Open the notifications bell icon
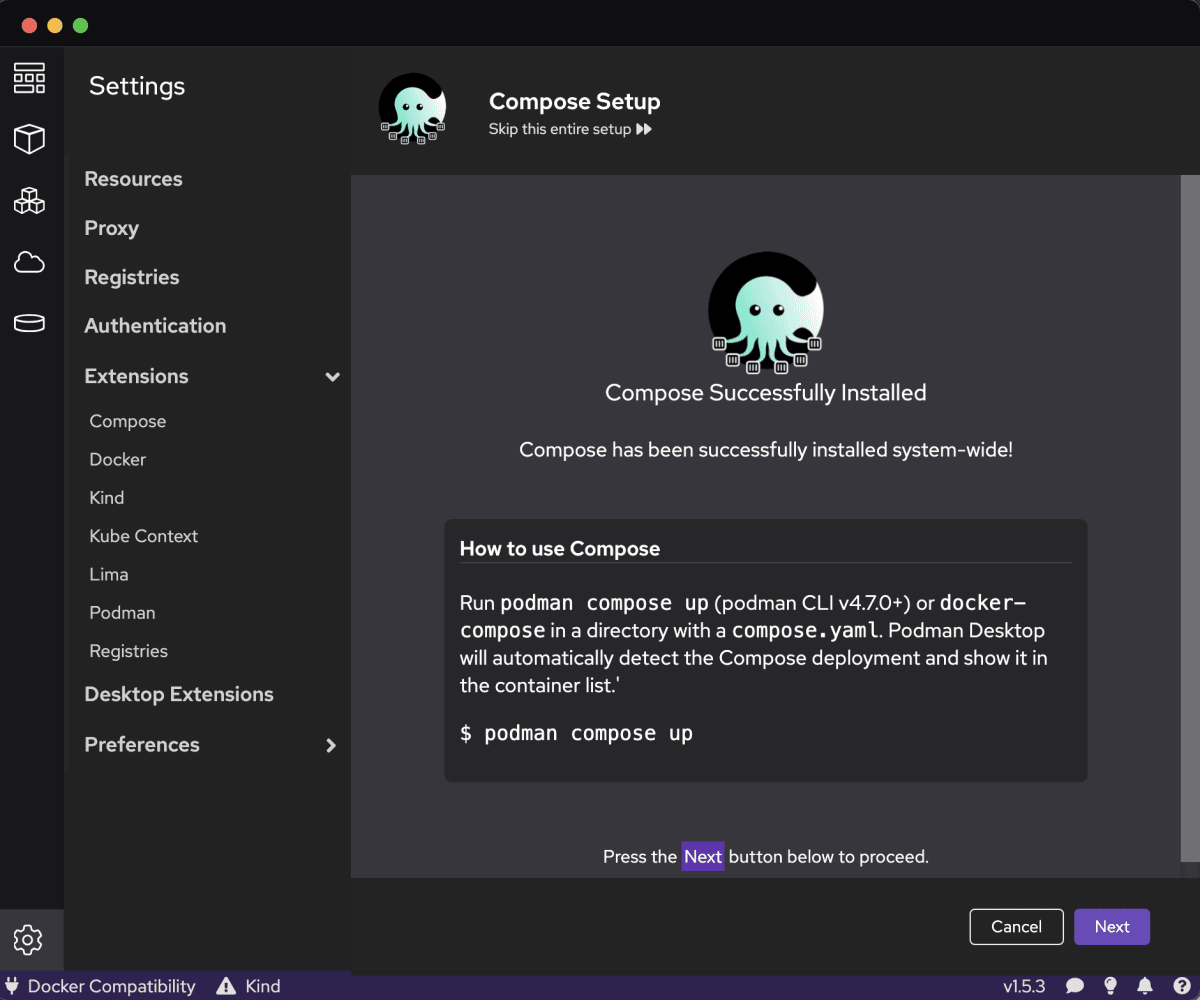The width and height of the screenshot is (1200, 1000). (1145, 986)
